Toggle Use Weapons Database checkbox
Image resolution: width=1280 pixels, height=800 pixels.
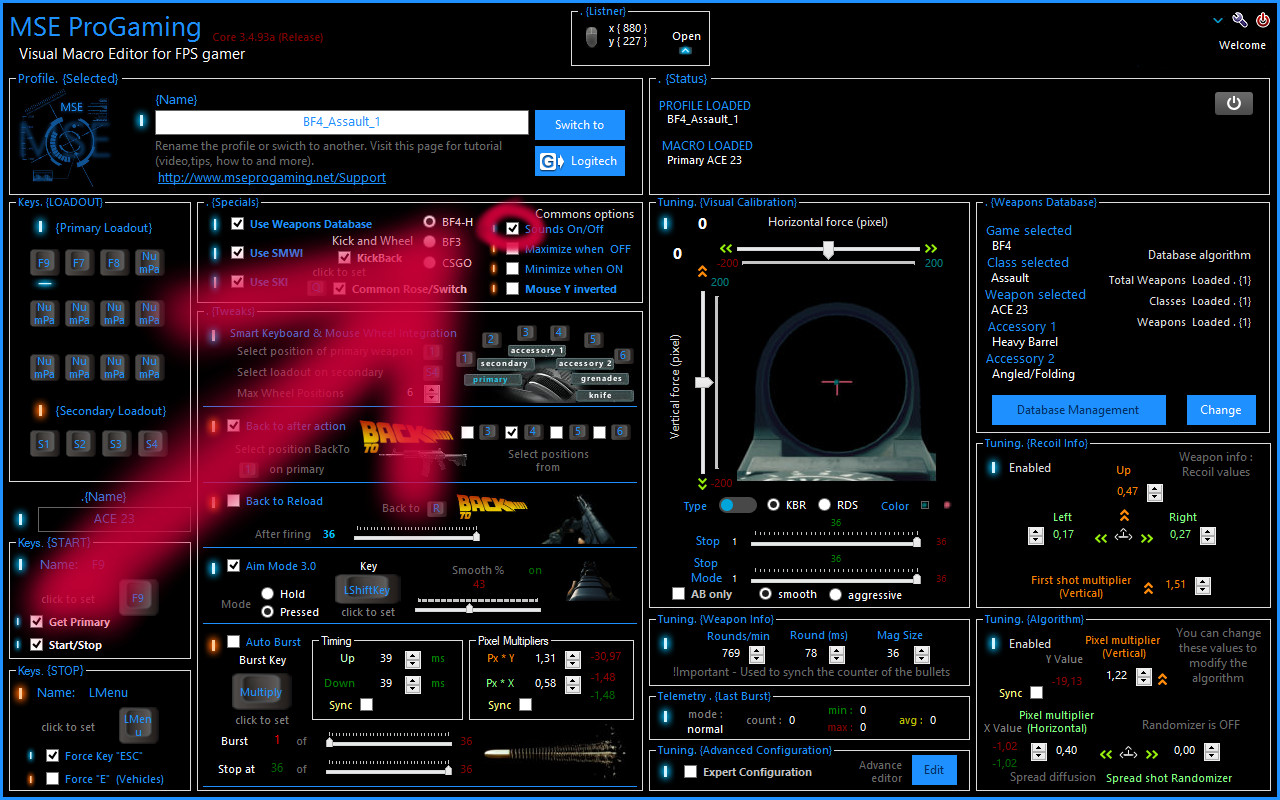point(237,224)
